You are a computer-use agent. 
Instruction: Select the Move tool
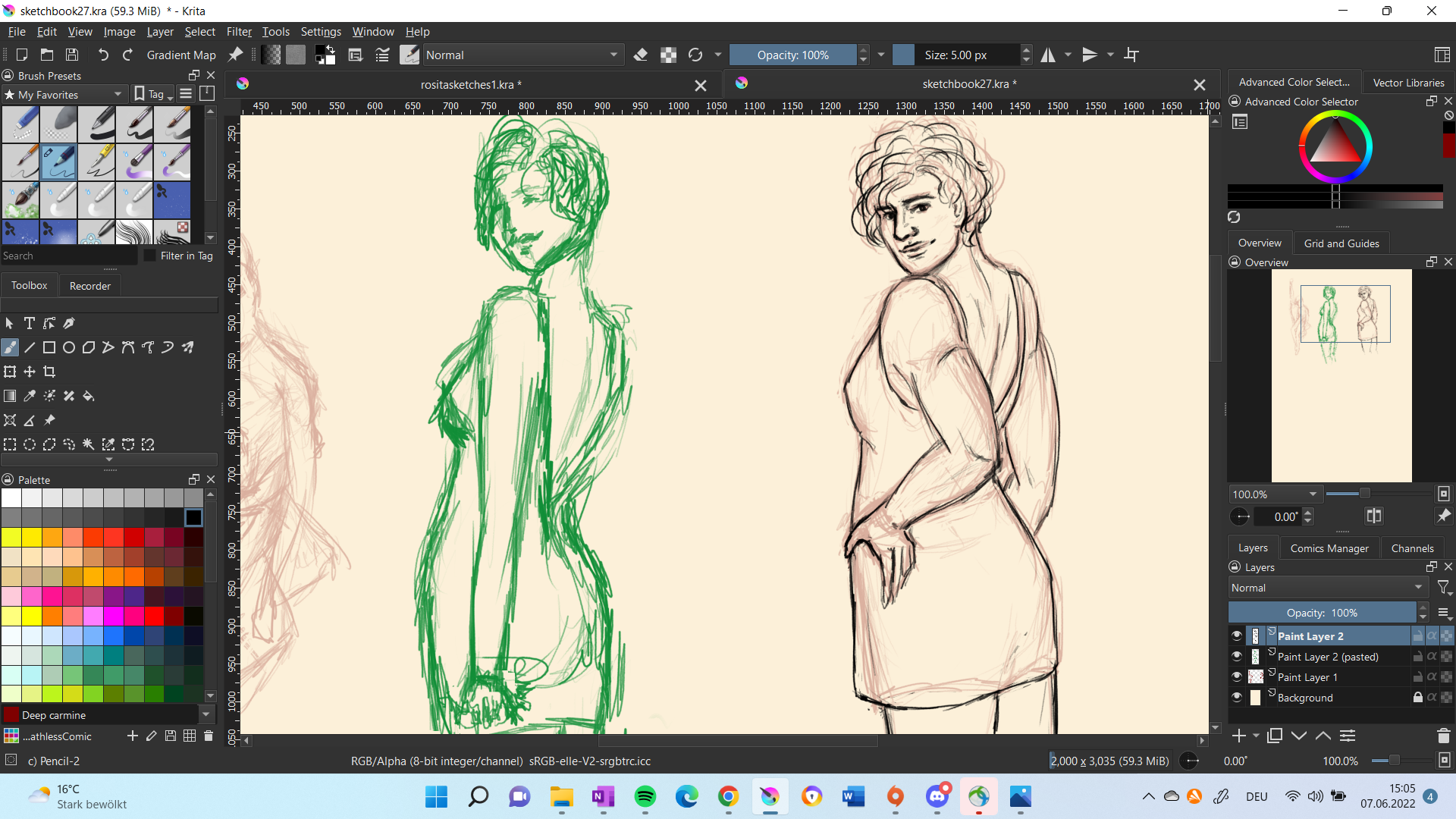(30, 372)
